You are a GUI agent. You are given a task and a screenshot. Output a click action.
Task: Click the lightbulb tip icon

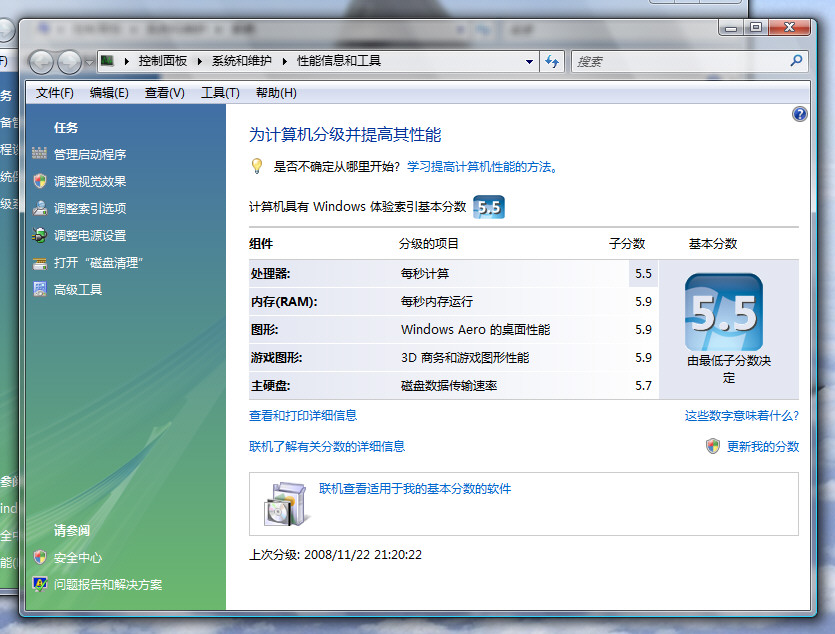click(x=257, y=166)
